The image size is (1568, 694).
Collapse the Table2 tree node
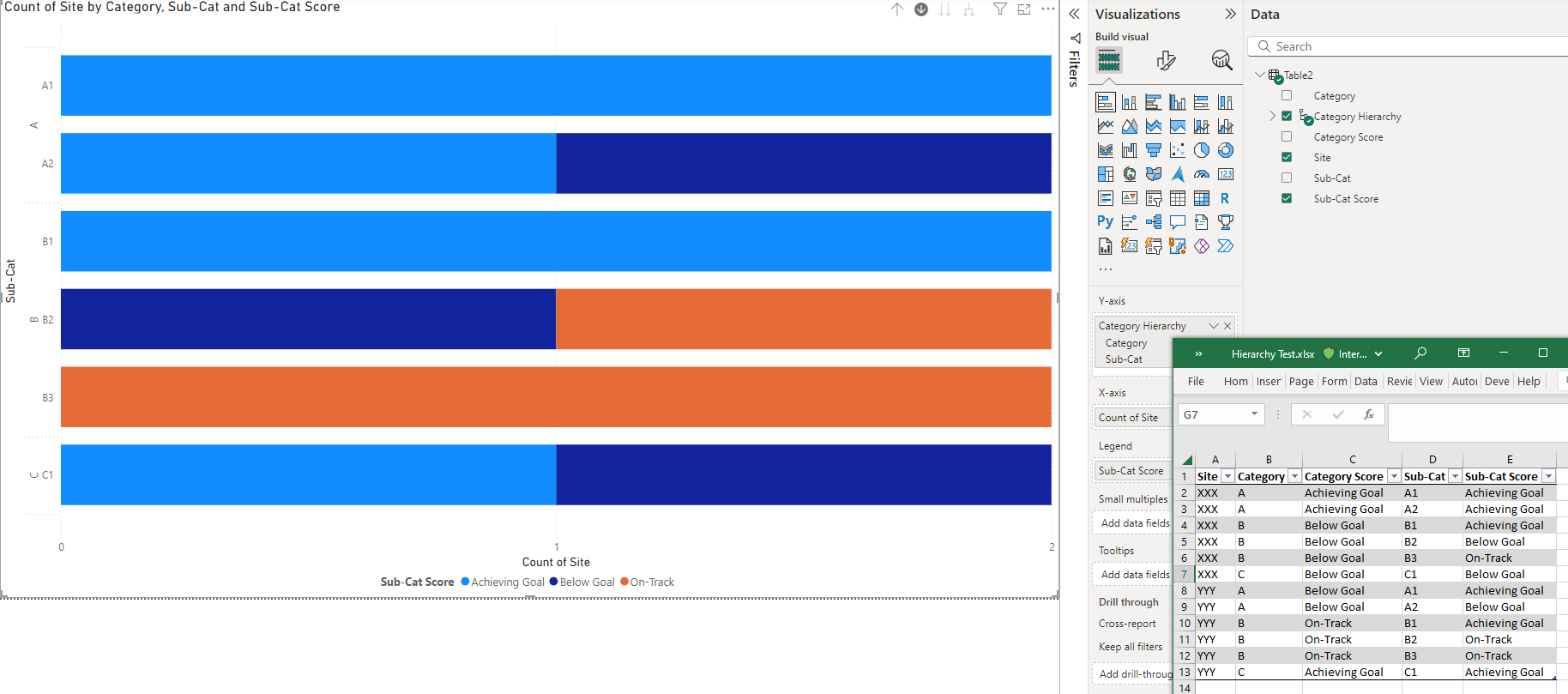pyautogui.click(x=1260, y=75)
